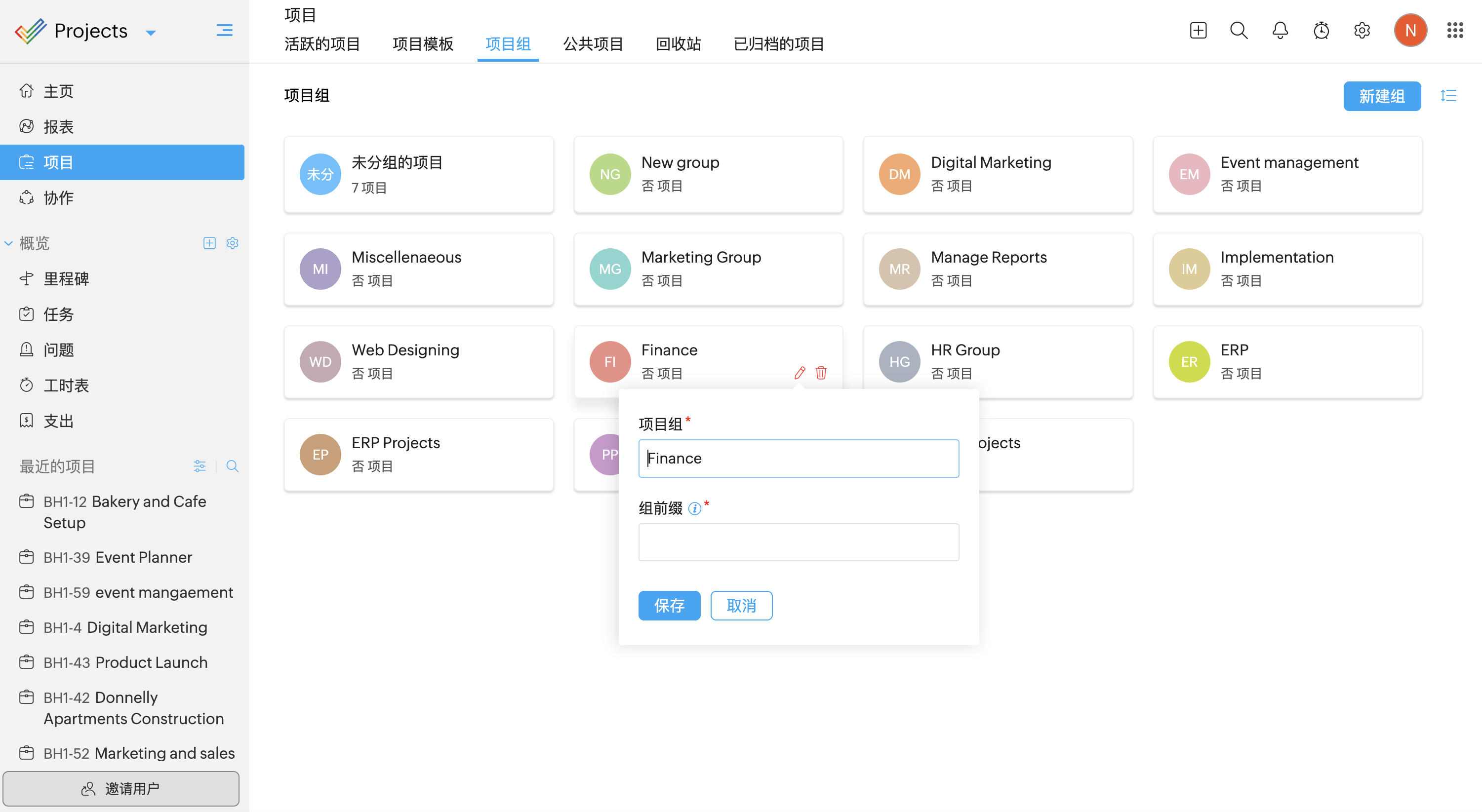The height and width of the screenshot is (812, 1482).
Task: Open recent projects filter settings icon
Action: coord(200,466)
